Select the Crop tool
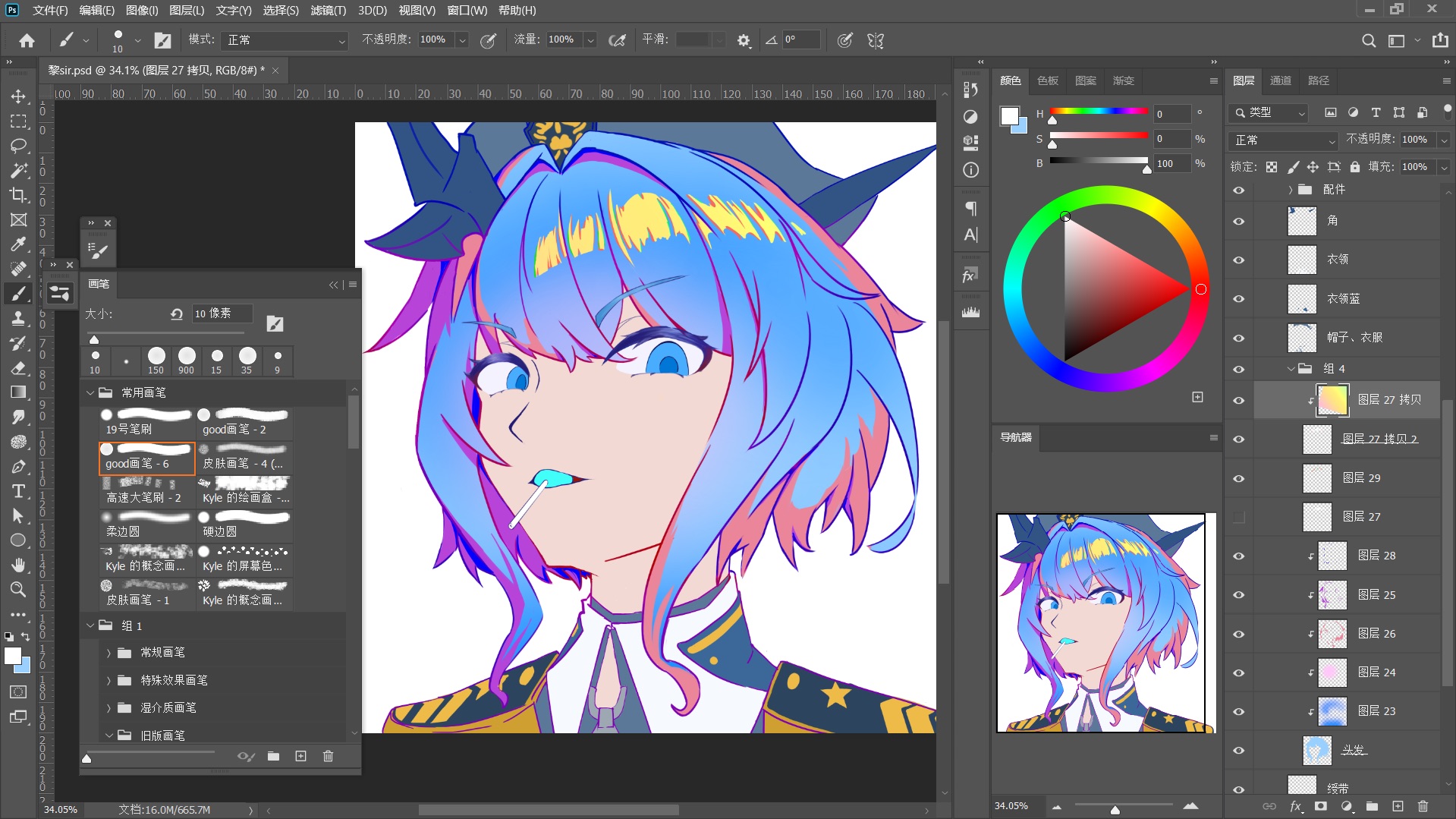Image resolution: width=1456 pixels, height=819 pixels. [x=18, y=195]
